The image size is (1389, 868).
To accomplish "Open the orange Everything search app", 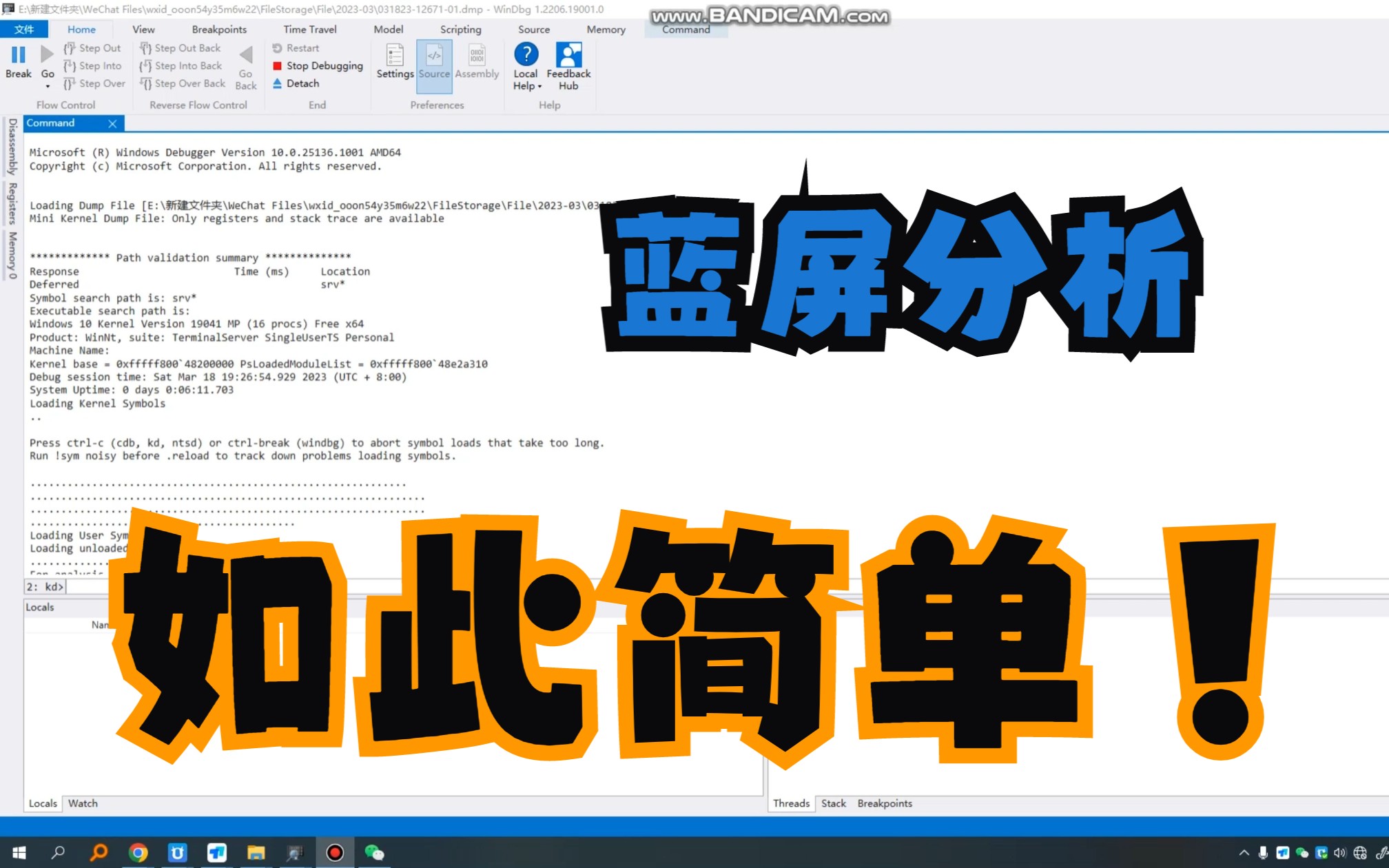I will [99, 853].
